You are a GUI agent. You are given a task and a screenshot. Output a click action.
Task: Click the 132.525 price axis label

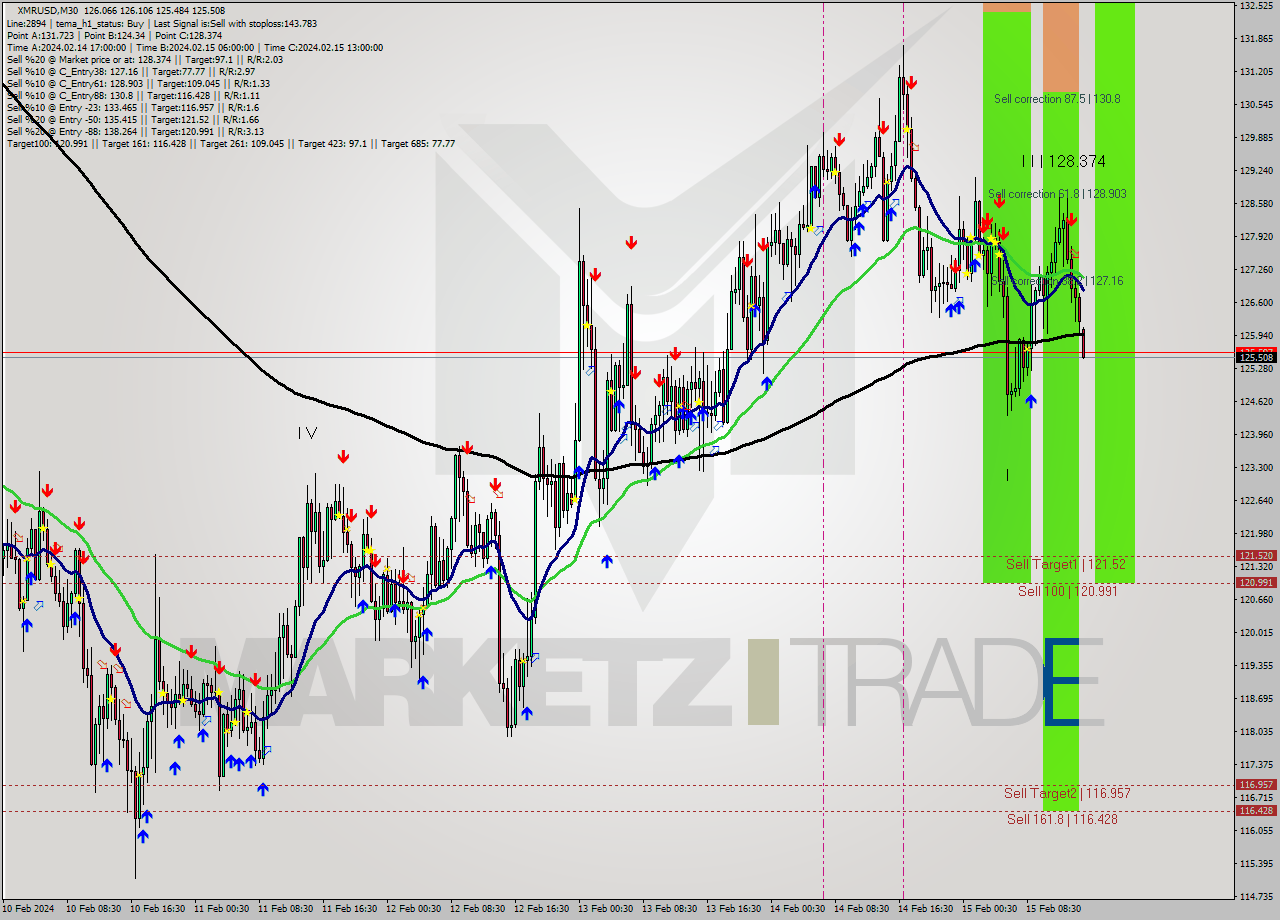1256,6
